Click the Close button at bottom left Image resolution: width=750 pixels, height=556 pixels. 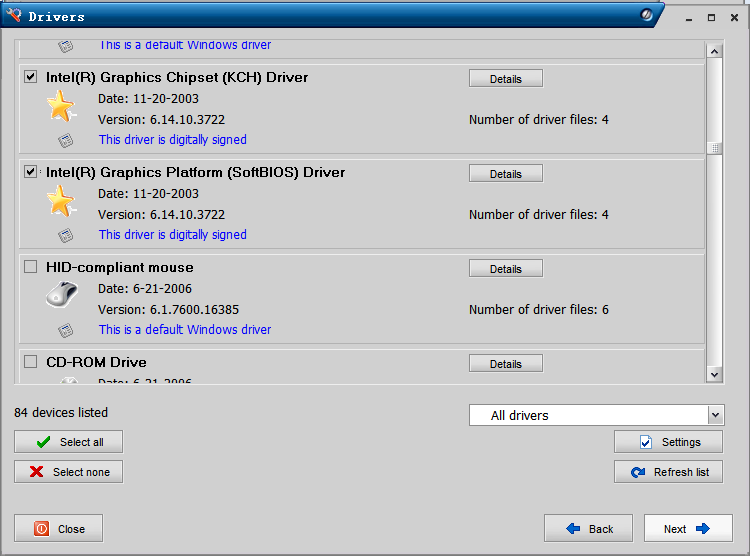58,528
